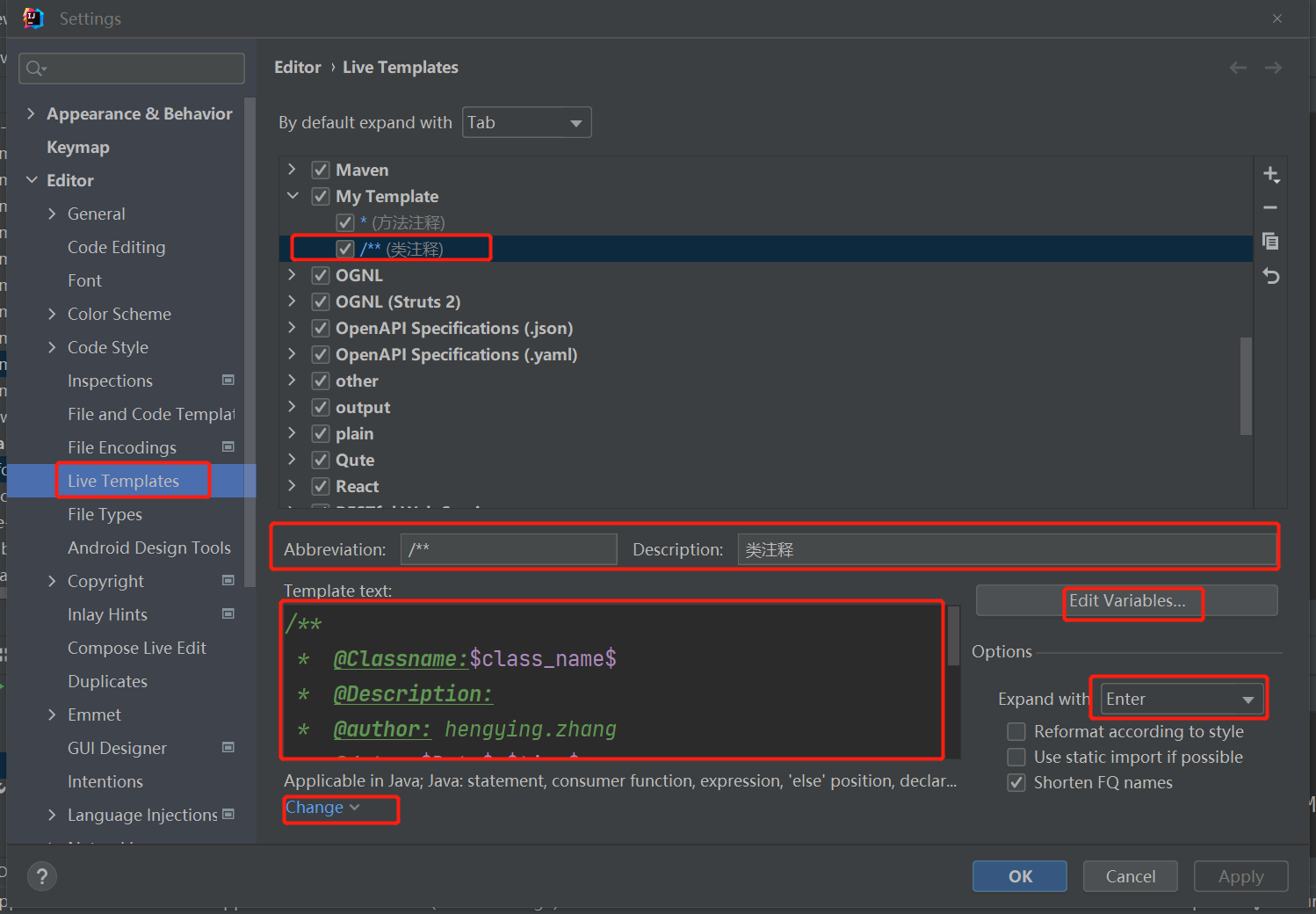Open the default expand with Tab dropdown
The width and height of the screenshot is (1316, 914).
(526, 122)
